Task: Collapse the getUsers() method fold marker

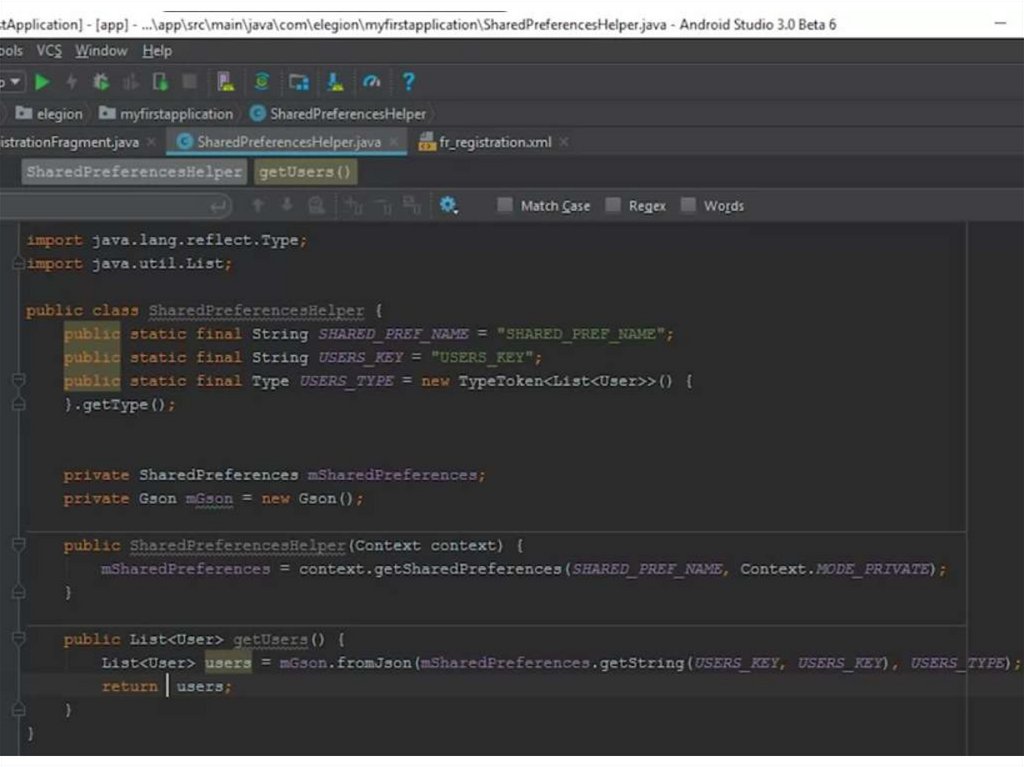Action: pyautogui.click(x=17, y=638)
